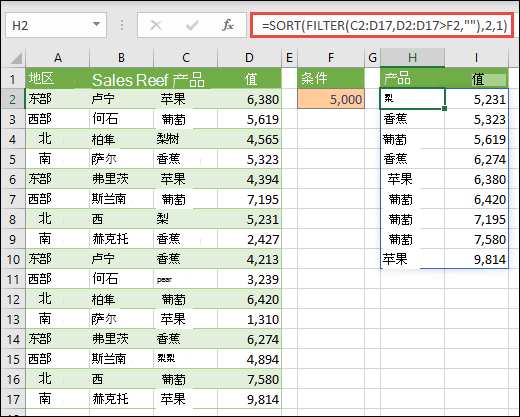Select cell 东部 in row 10

[58, 259]
